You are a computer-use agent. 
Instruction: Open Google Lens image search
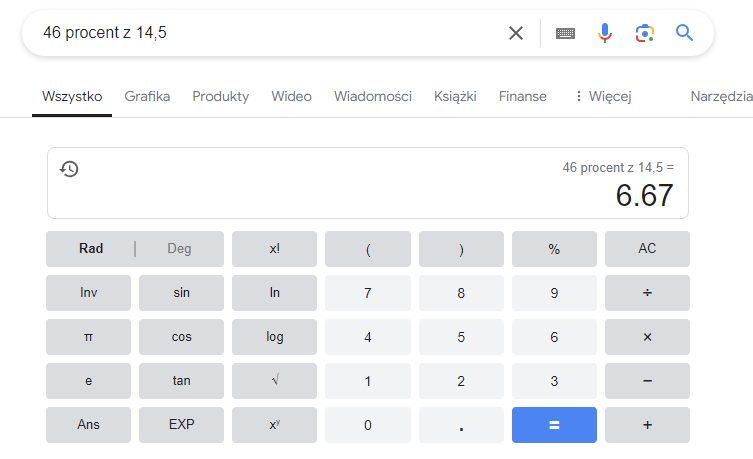pyautogui.click(x=644, y=33)
